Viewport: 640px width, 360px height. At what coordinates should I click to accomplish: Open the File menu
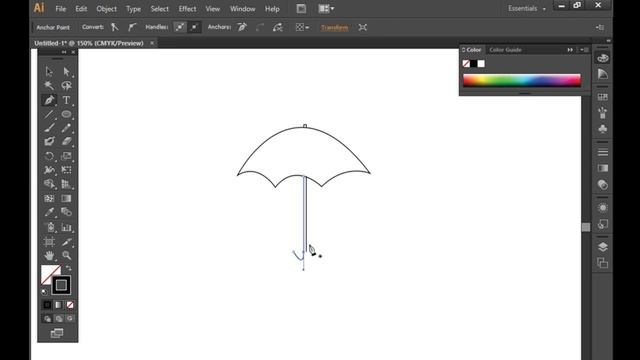[x=60, y=9]
